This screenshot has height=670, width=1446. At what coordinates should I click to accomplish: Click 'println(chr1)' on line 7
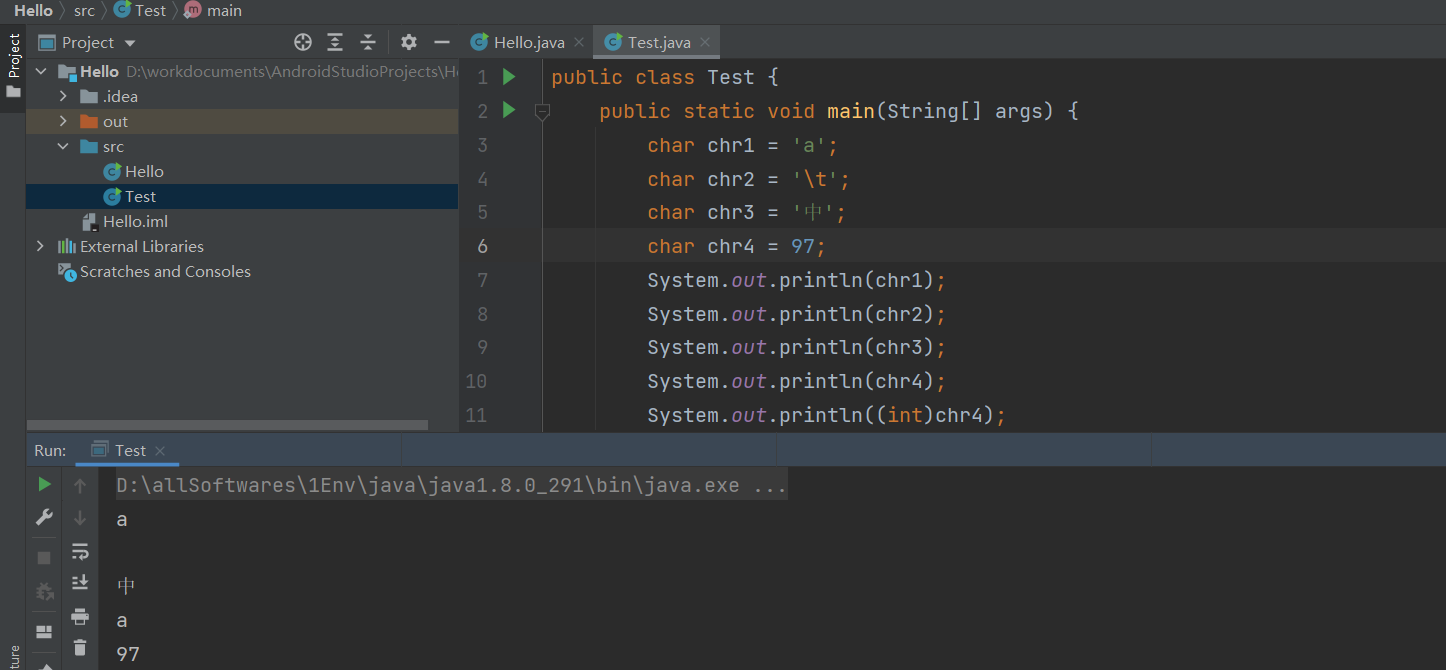pos(857,280)
